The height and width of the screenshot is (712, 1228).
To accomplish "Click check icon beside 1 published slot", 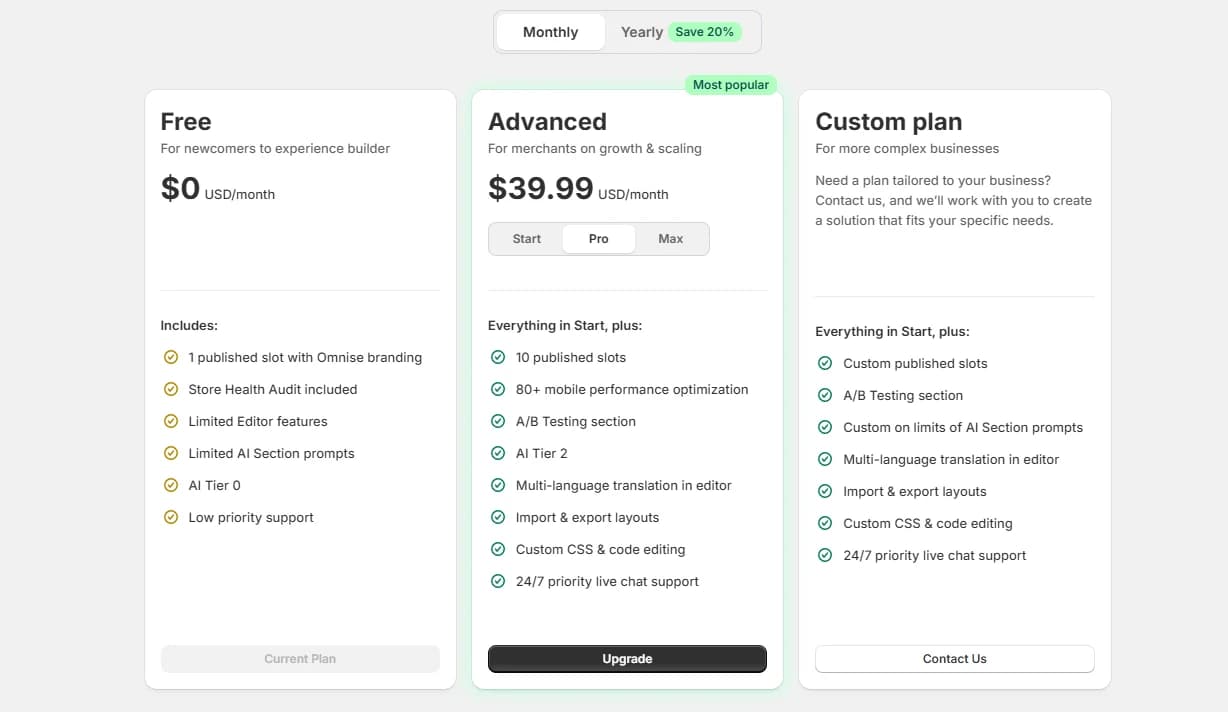I will [171, 357].
